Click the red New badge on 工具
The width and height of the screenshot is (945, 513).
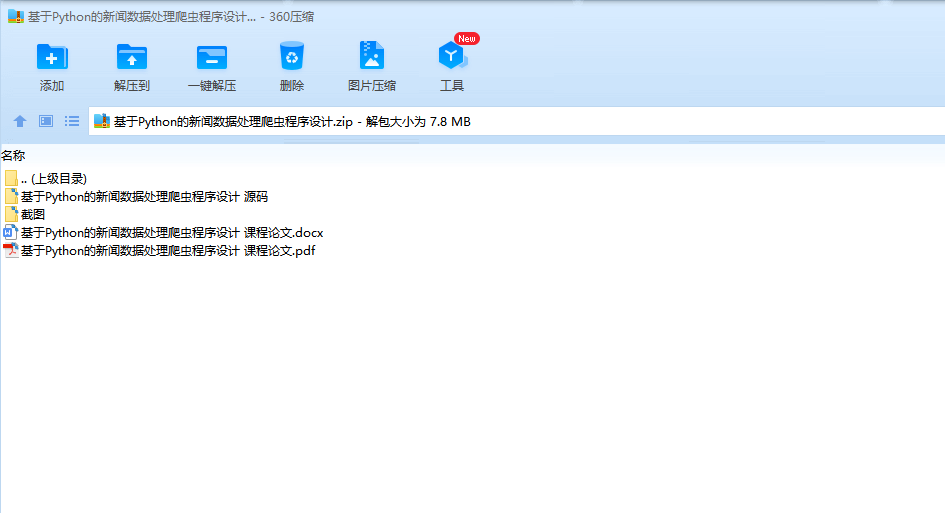tap(466, 39)
